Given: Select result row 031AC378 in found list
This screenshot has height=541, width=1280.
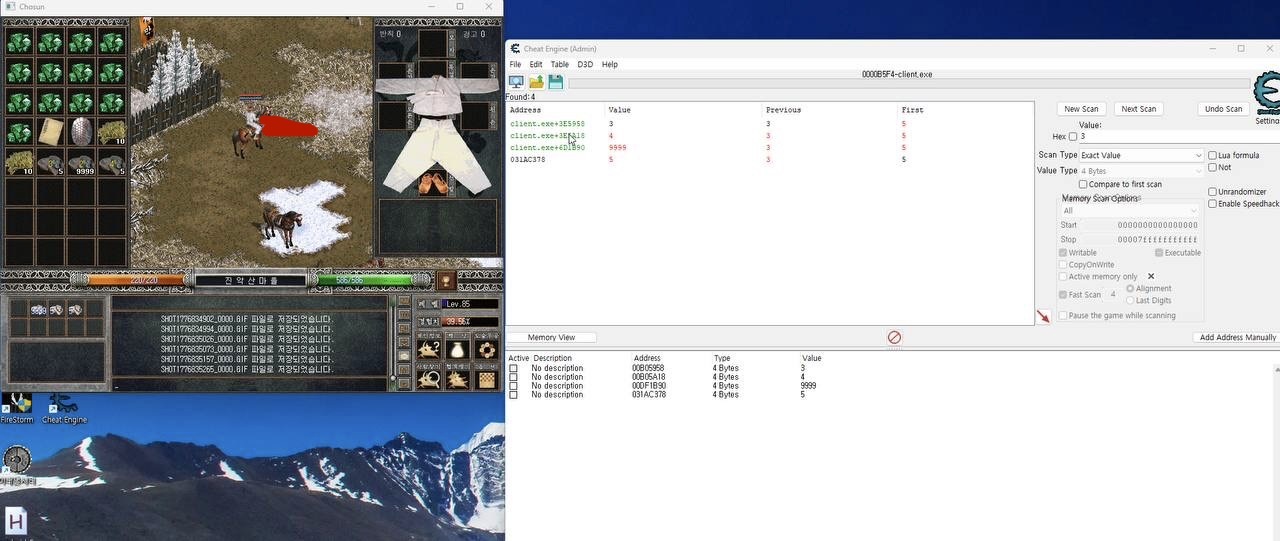Looking at the screenshot, I should click(x=770, y=160).
